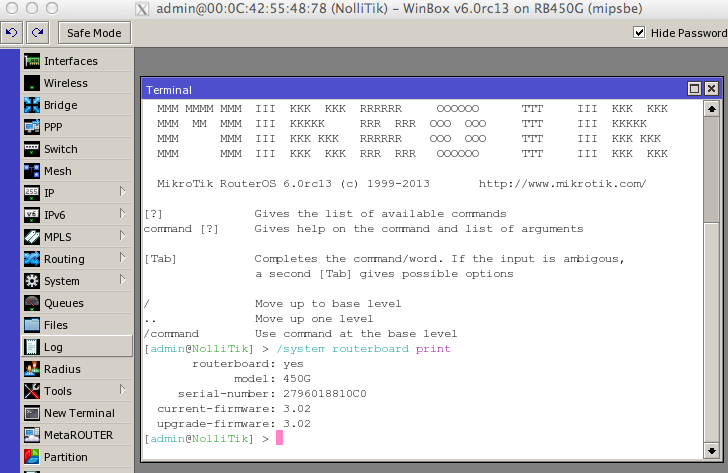Click the Terminal scrollbar up arrow
Viewport: 728px width, 473px height.
(711, 110)
